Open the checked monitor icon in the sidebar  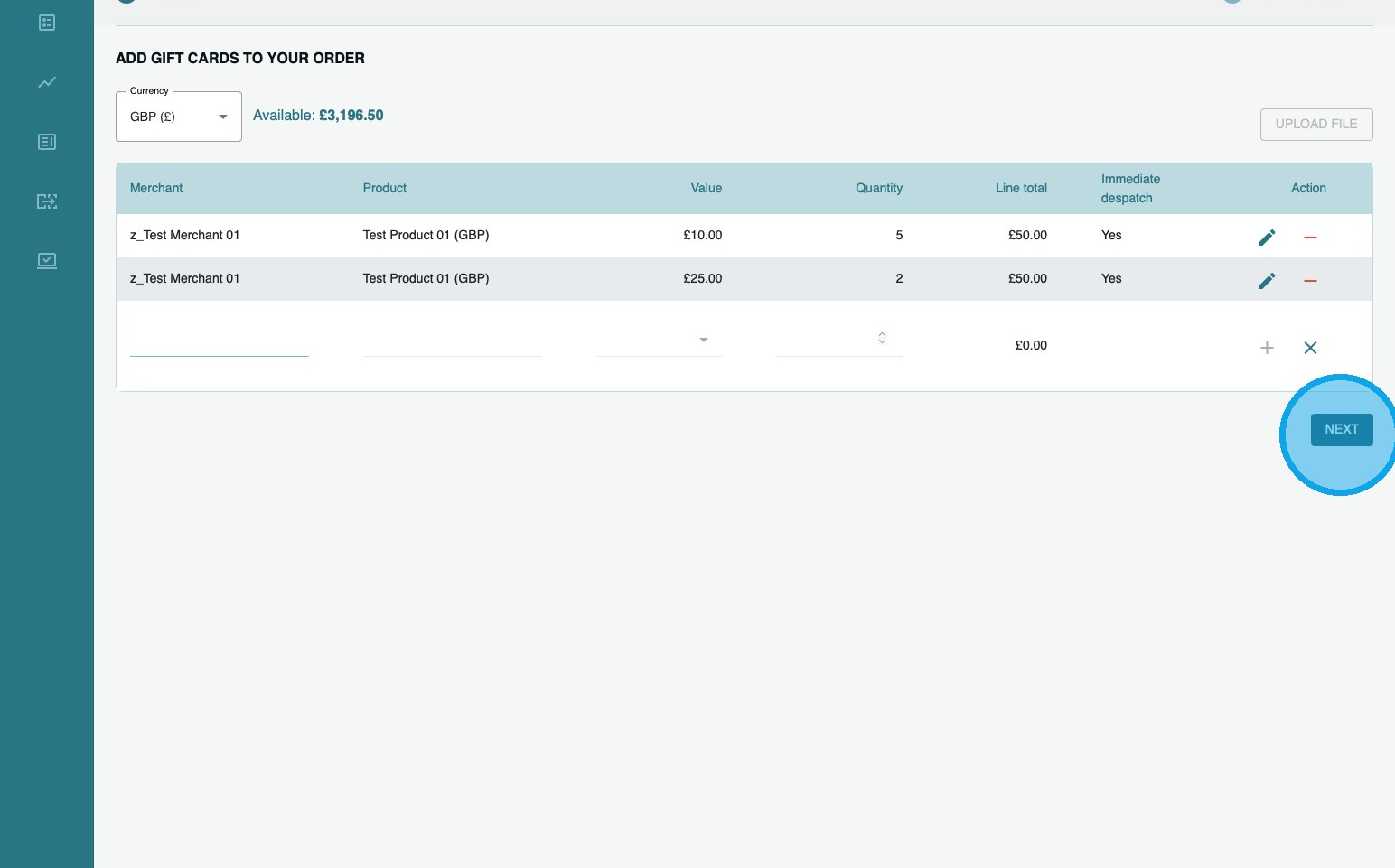click(47, 261)
